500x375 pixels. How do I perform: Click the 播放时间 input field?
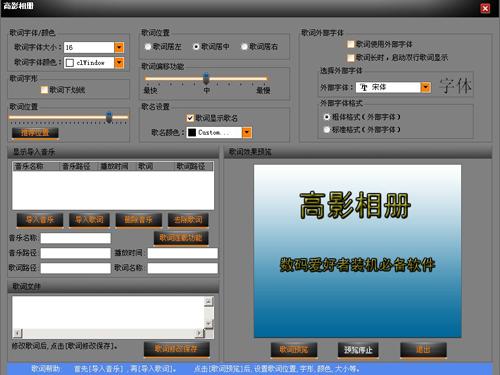(x=183, y=253)
